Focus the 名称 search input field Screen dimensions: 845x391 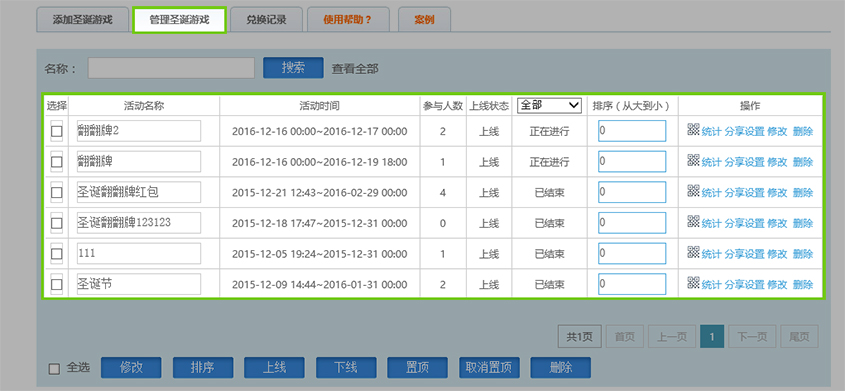click(x=171, y=68)
